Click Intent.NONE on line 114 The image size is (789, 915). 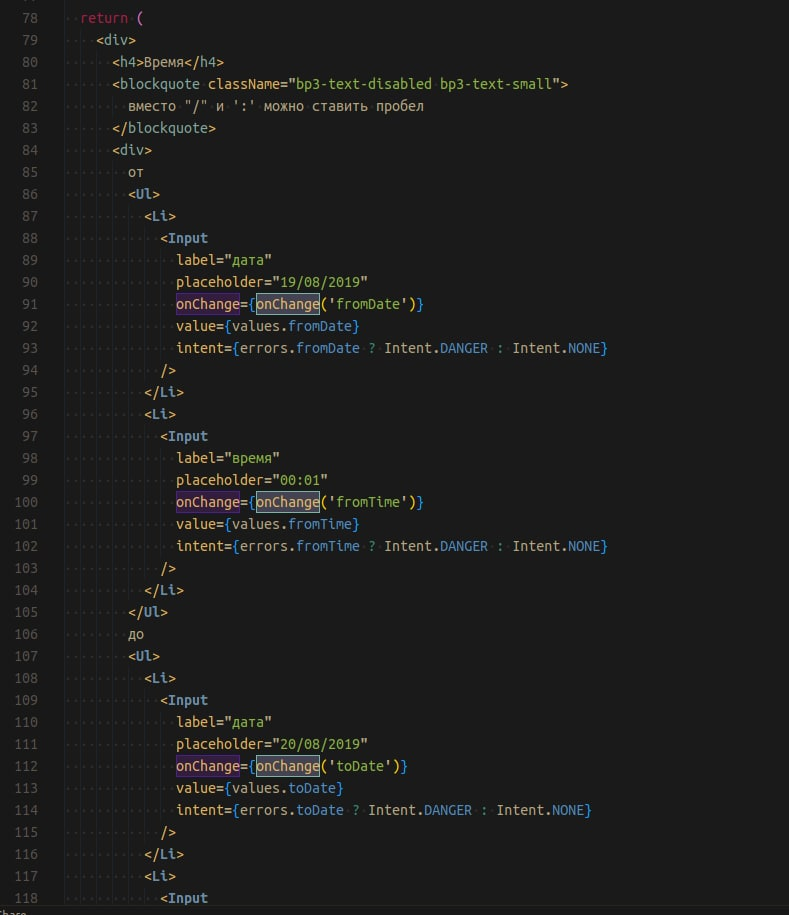click(540, 811)
